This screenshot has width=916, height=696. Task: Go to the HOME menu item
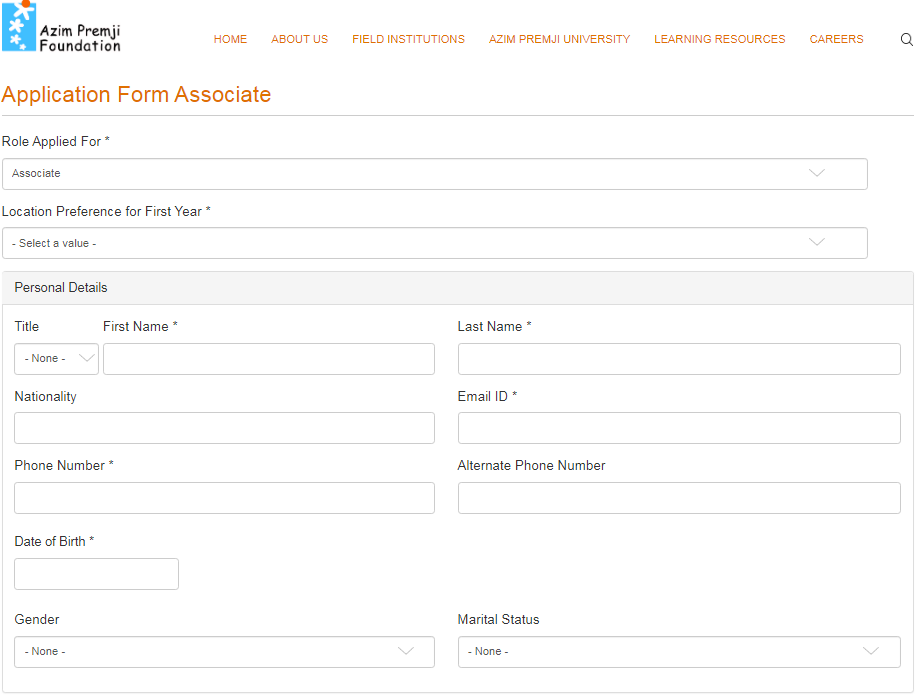click(230, 39)
